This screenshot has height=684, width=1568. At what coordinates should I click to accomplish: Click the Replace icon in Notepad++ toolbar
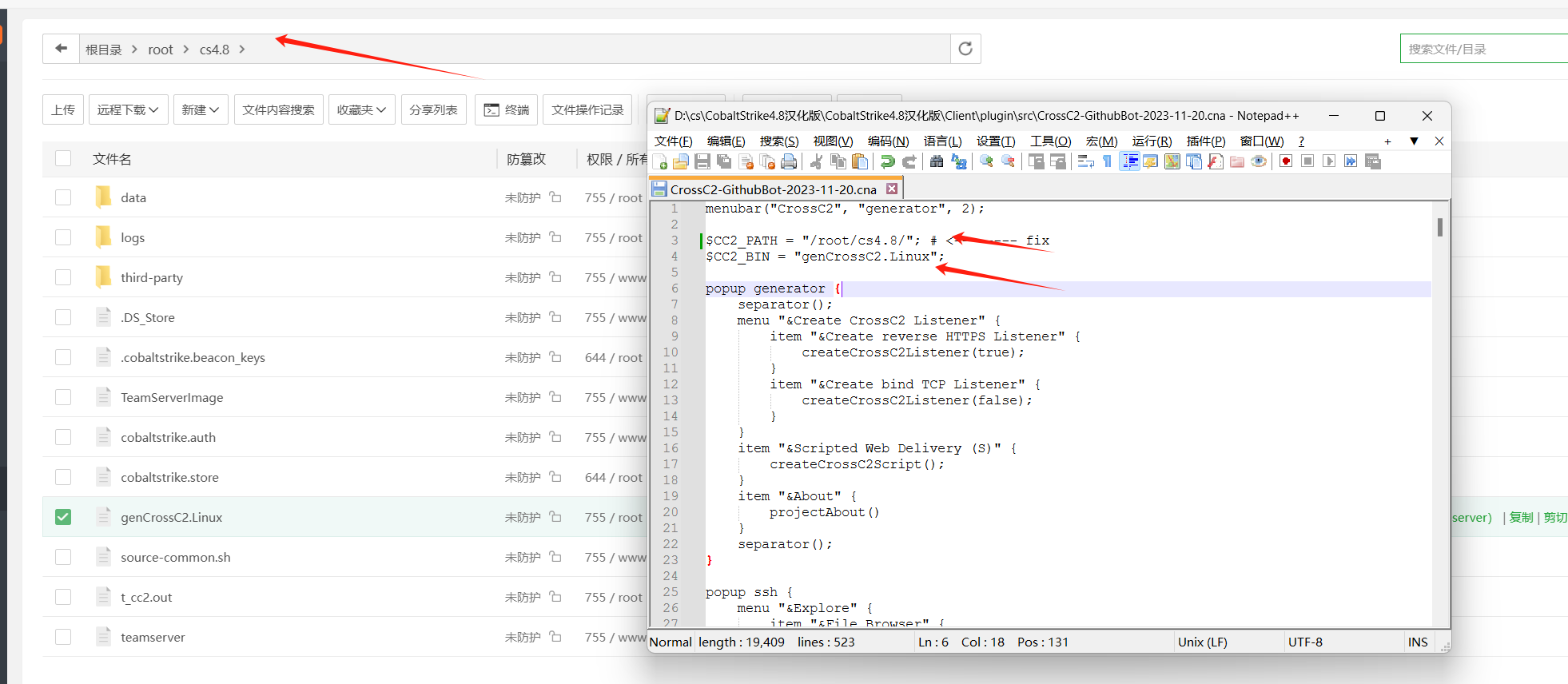tap(958, 161)
